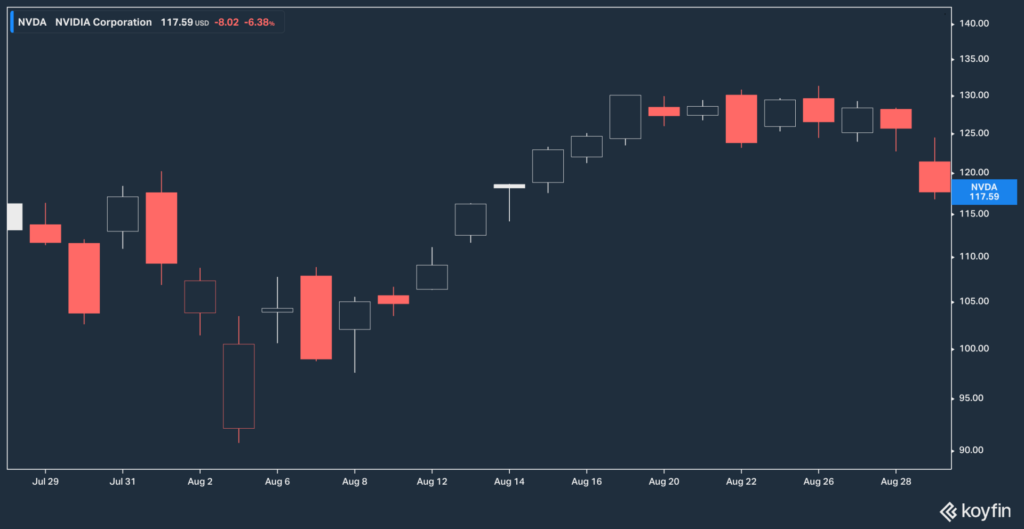Select the Jul 29 date label
Image resolution: width=1024 pixels, height=529 pixels.
click(x=46, y=481)
